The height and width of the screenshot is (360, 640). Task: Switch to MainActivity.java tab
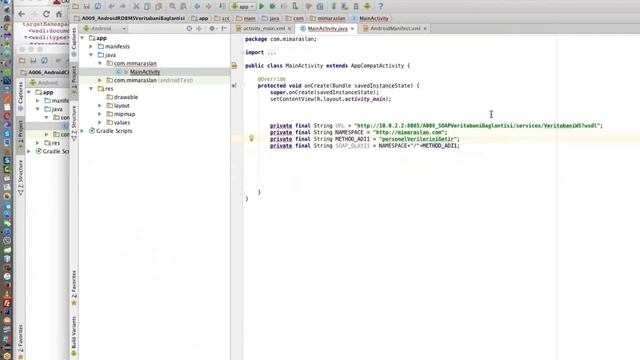coord(327,29)
